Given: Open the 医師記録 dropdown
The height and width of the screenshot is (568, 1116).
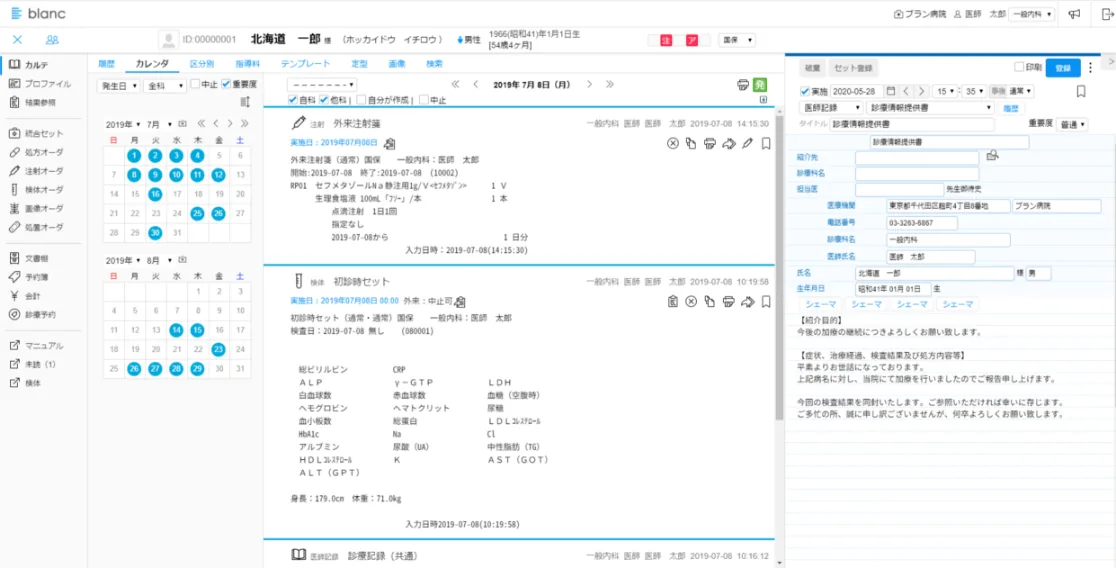Looking at the screenshot, I should click(831, 108).
